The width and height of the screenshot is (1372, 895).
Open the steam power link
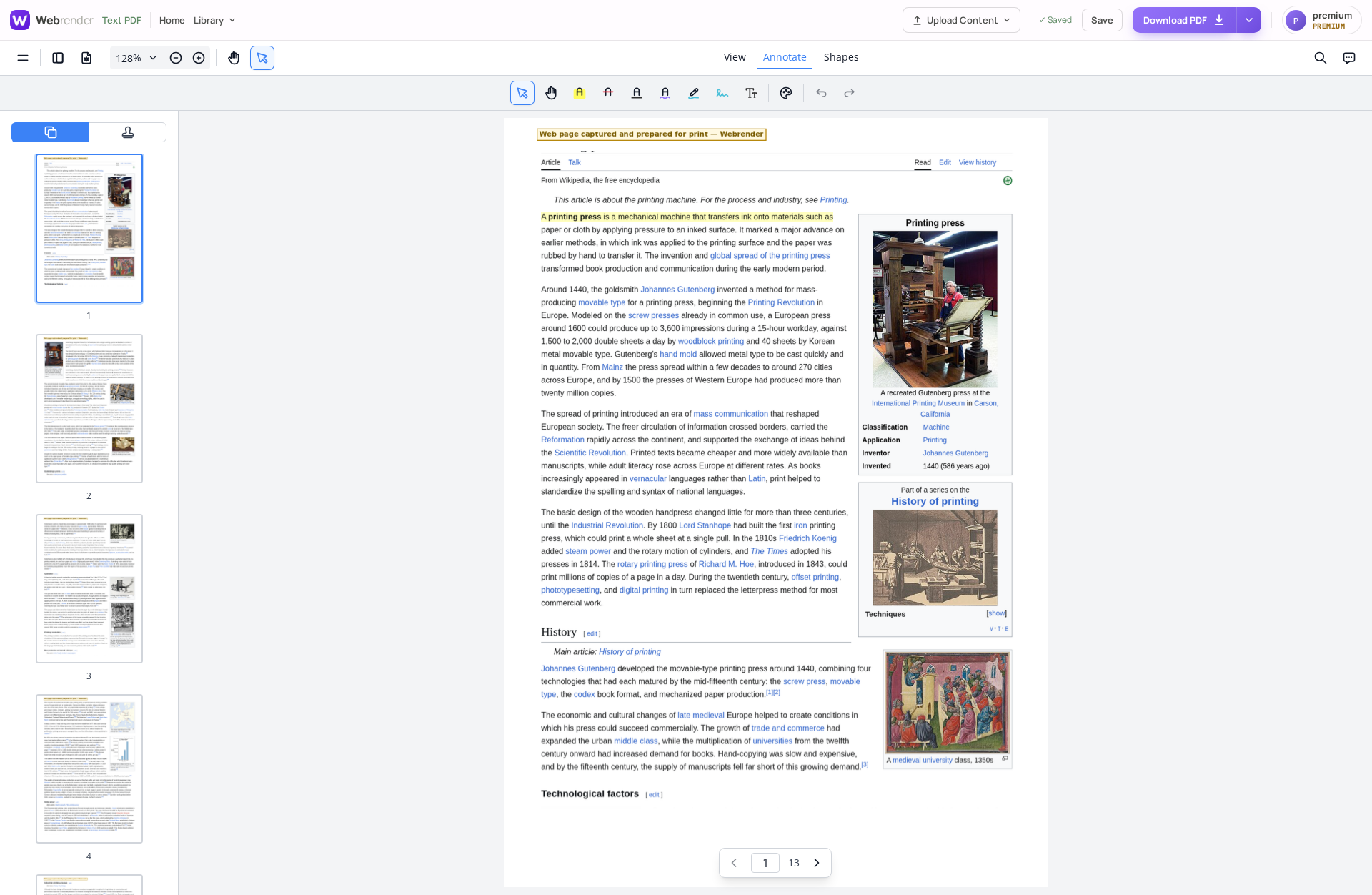588,551
